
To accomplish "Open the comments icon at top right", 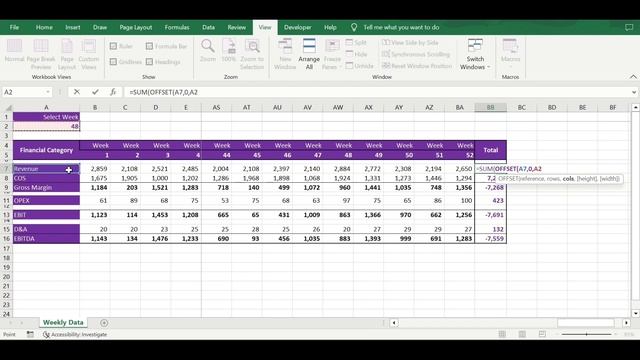I will (629, 27).
